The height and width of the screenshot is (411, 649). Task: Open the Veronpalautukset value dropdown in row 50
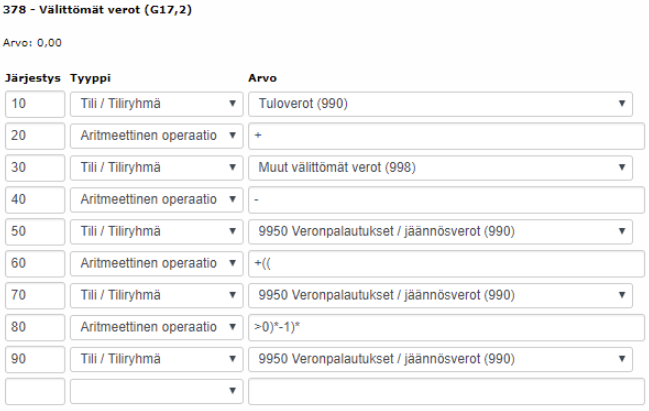point(440,231)
